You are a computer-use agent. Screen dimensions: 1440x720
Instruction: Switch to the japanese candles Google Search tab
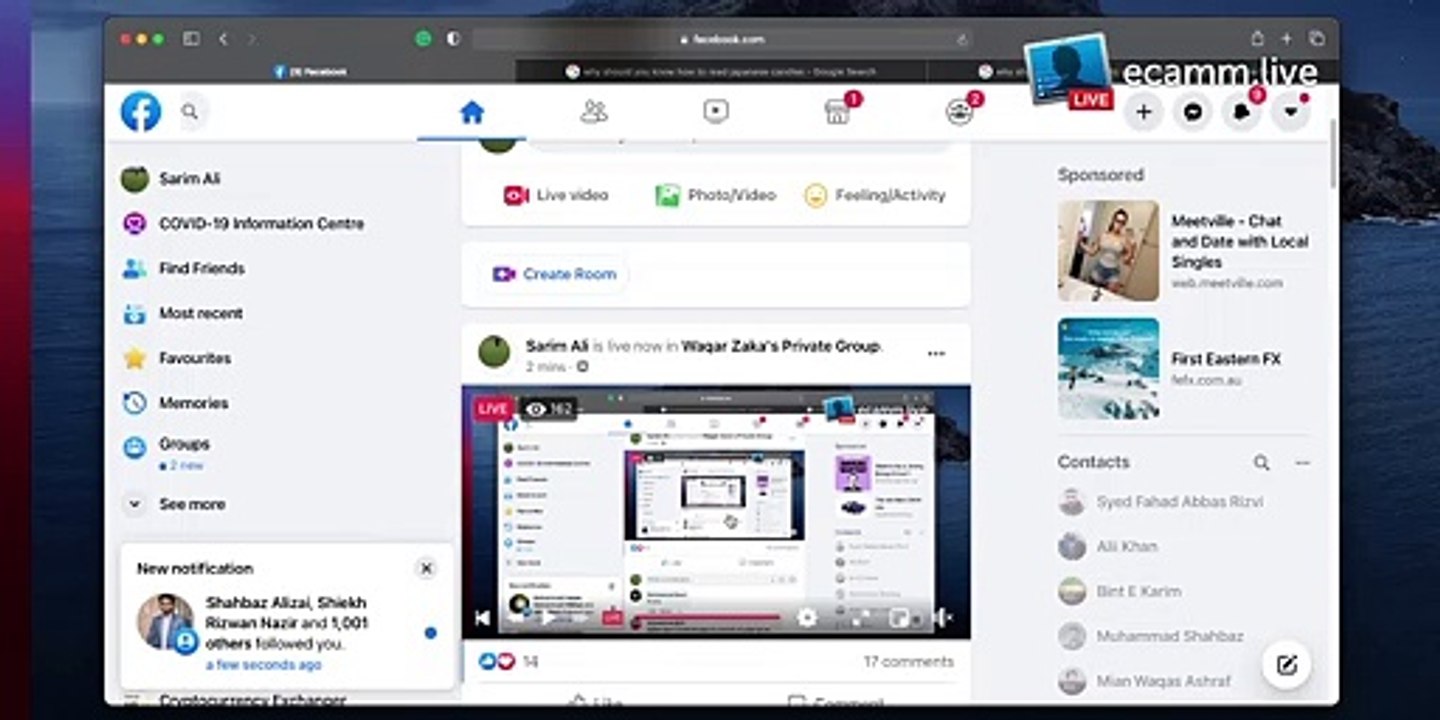click(721, 72)
